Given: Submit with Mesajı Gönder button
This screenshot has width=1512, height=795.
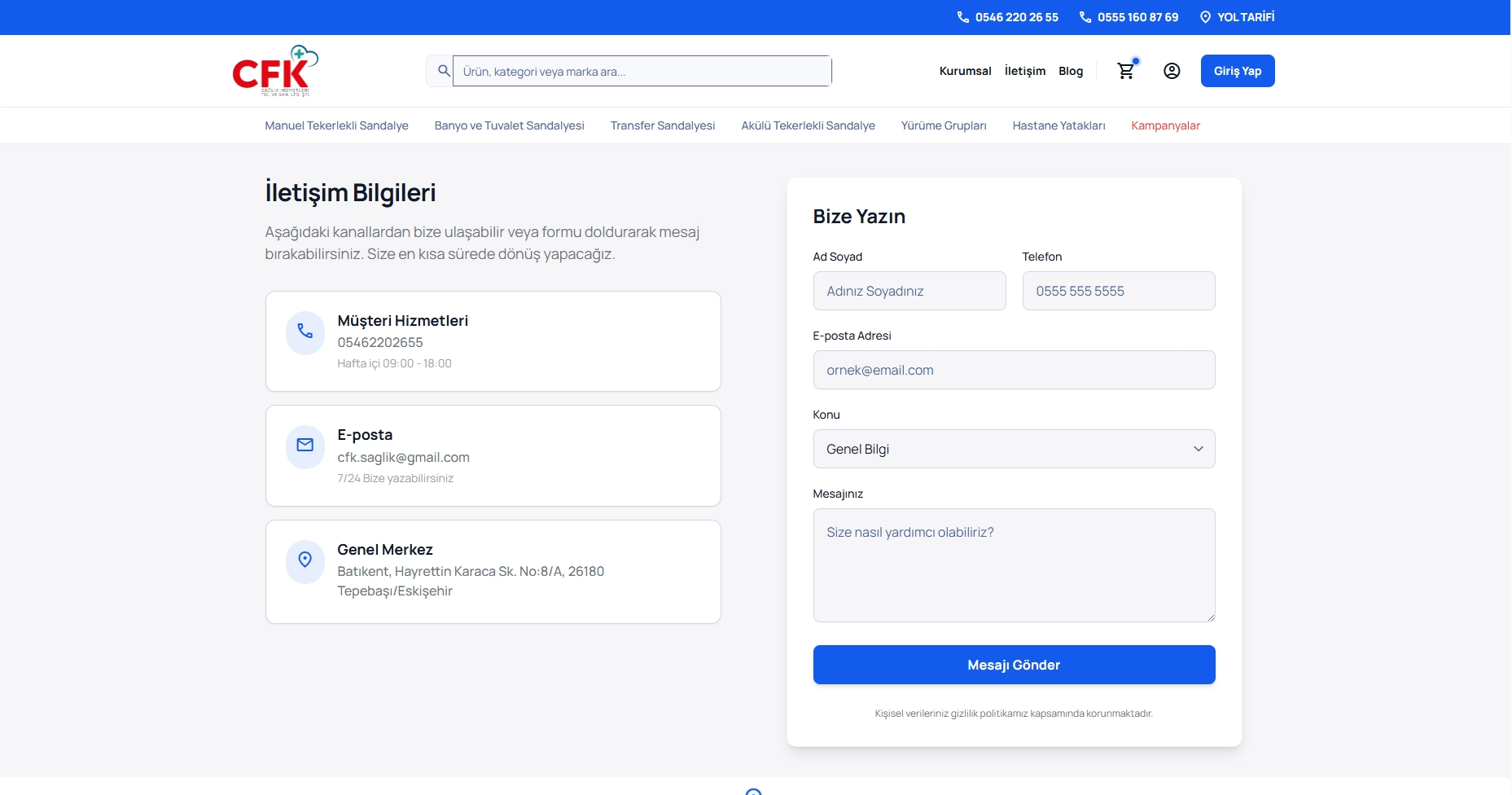Looking at the screenshot, I should pos(1013,665).
